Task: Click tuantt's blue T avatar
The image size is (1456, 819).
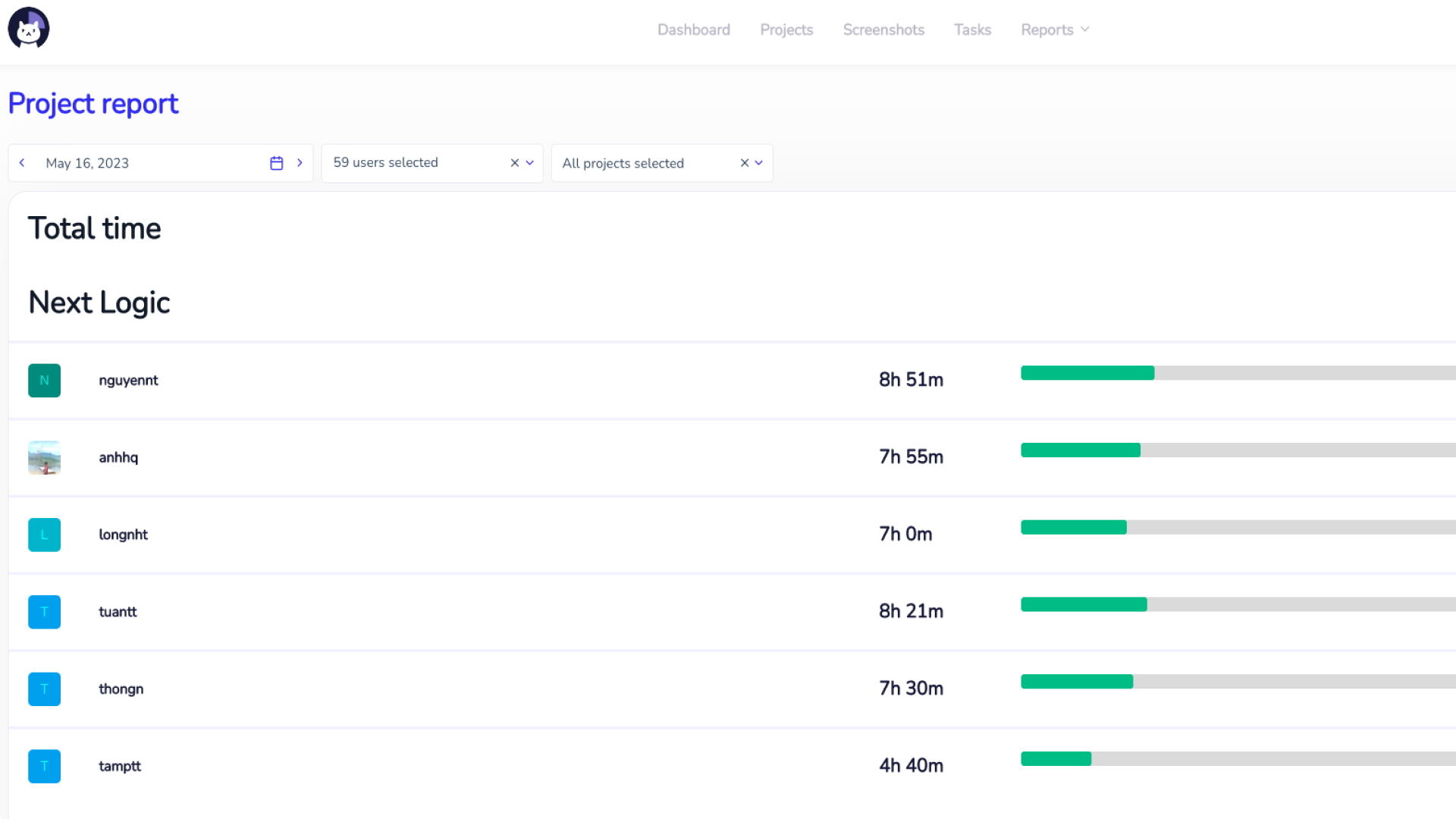Action: click(44, 612)
